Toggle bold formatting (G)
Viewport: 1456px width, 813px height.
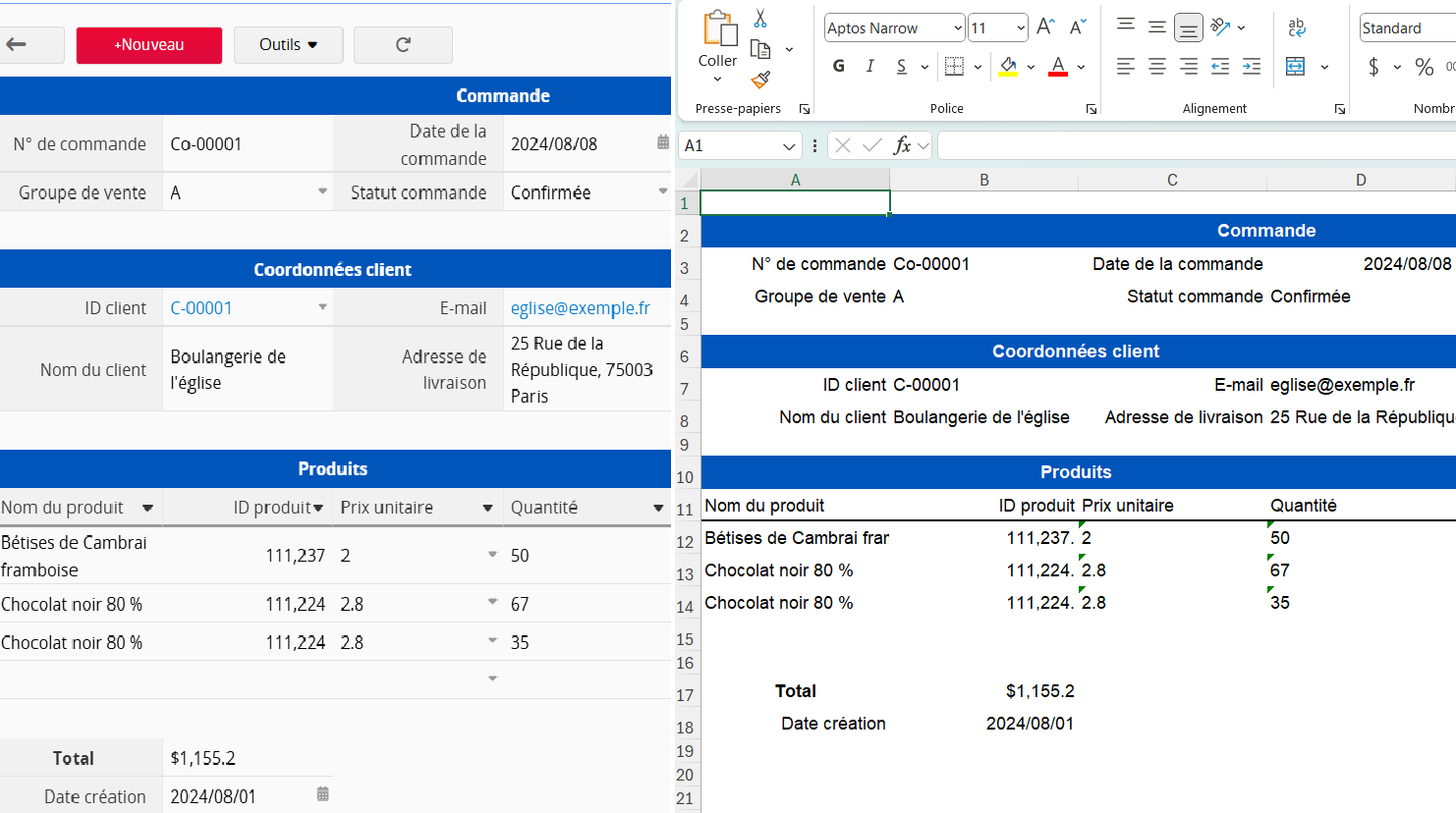pos(838,65)
